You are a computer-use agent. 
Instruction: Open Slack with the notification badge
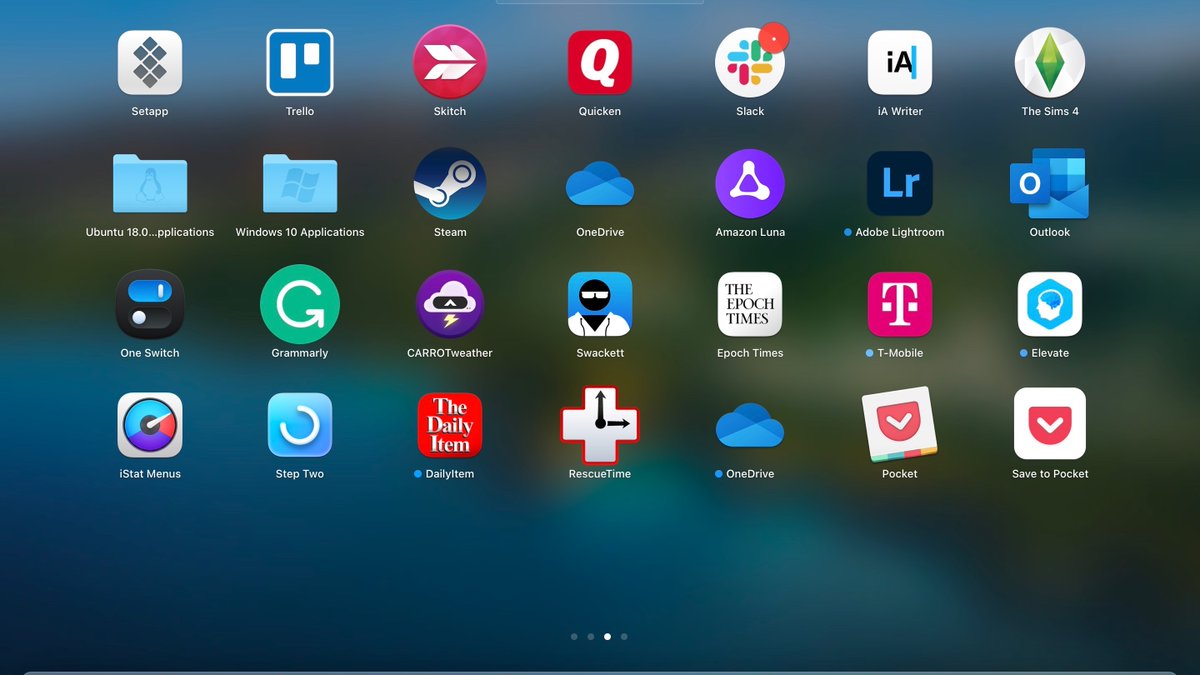tap(750, 62)
